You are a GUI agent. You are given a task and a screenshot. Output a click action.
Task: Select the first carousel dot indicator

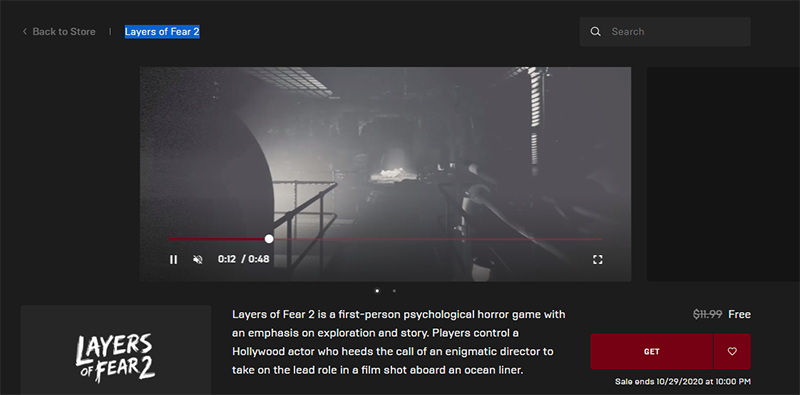pyautogui.click(x=377, y=291)
